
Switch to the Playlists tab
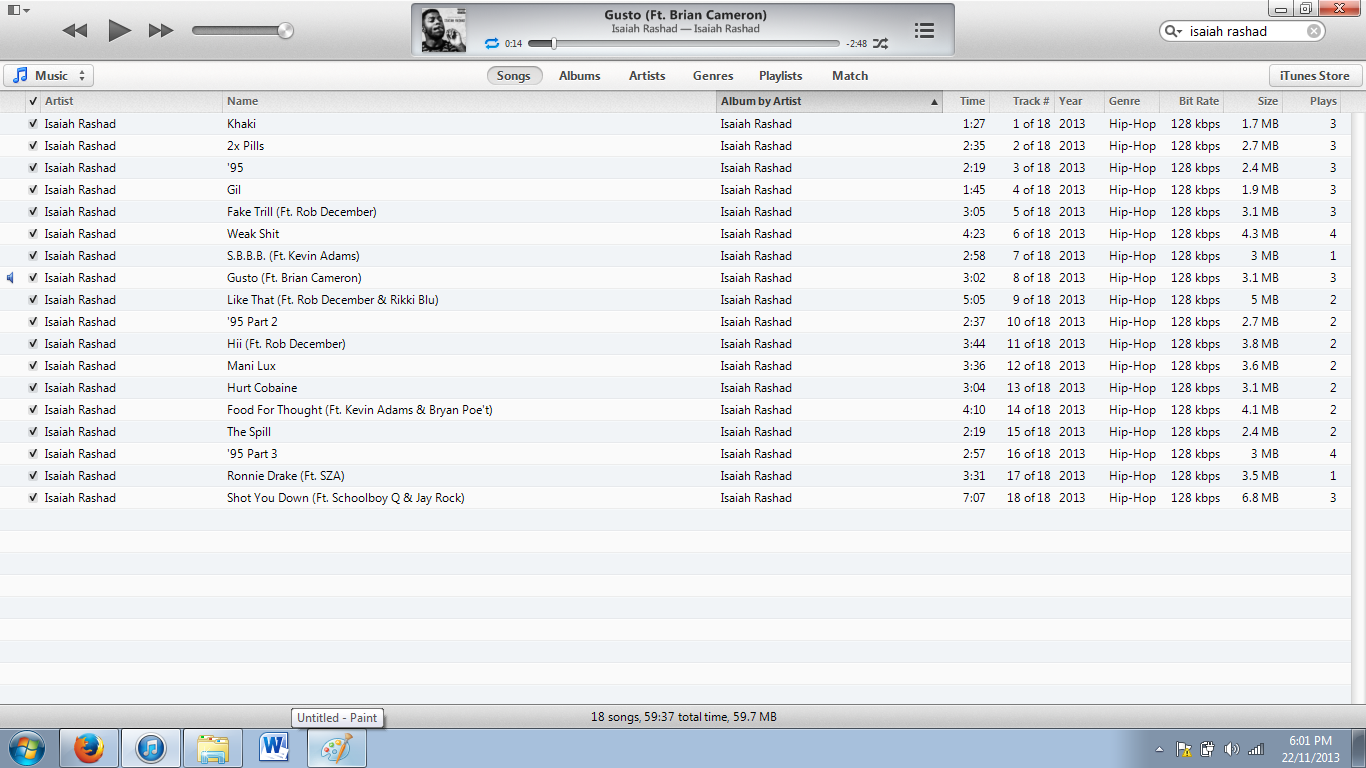point(781,76)
